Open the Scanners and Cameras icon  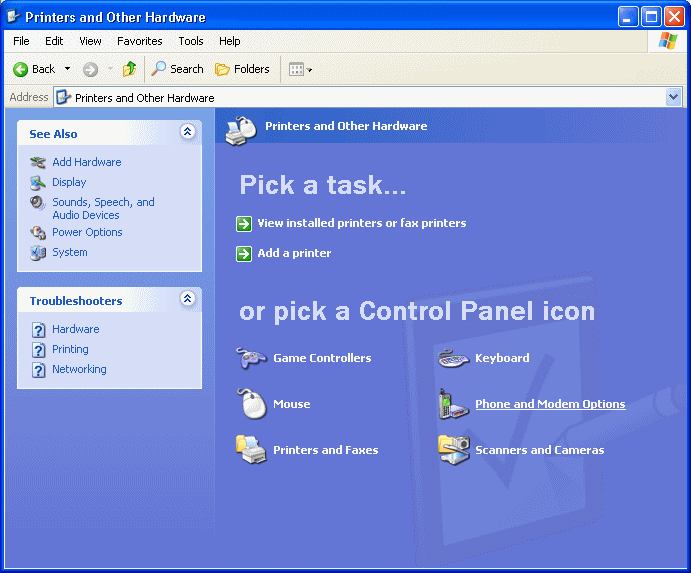point(453,450)
